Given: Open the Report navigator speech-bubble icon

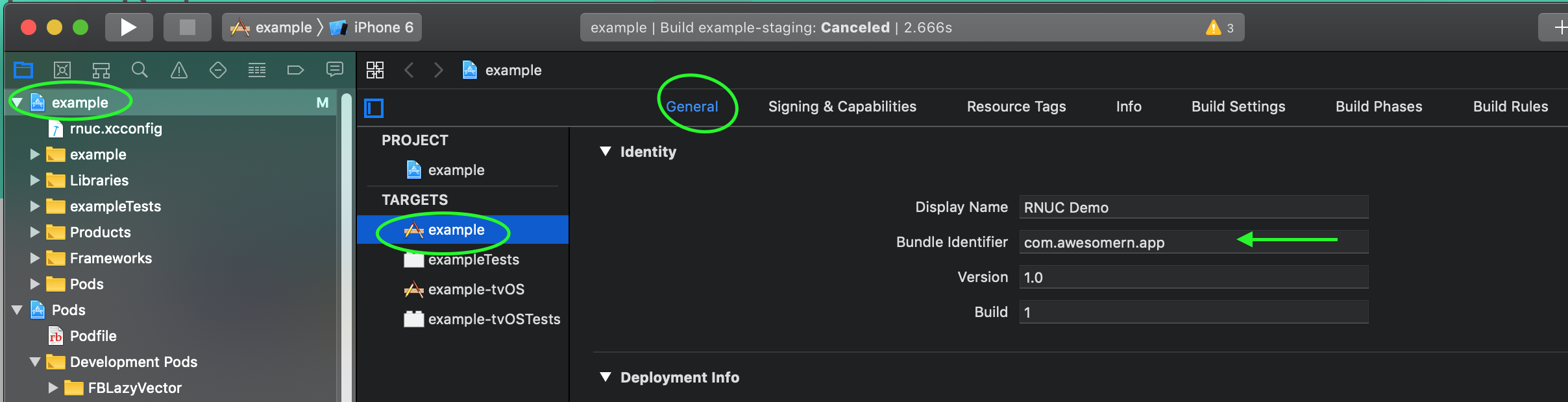Looking at the screenshot, I should pyautogui.click(x=335, y=69).
